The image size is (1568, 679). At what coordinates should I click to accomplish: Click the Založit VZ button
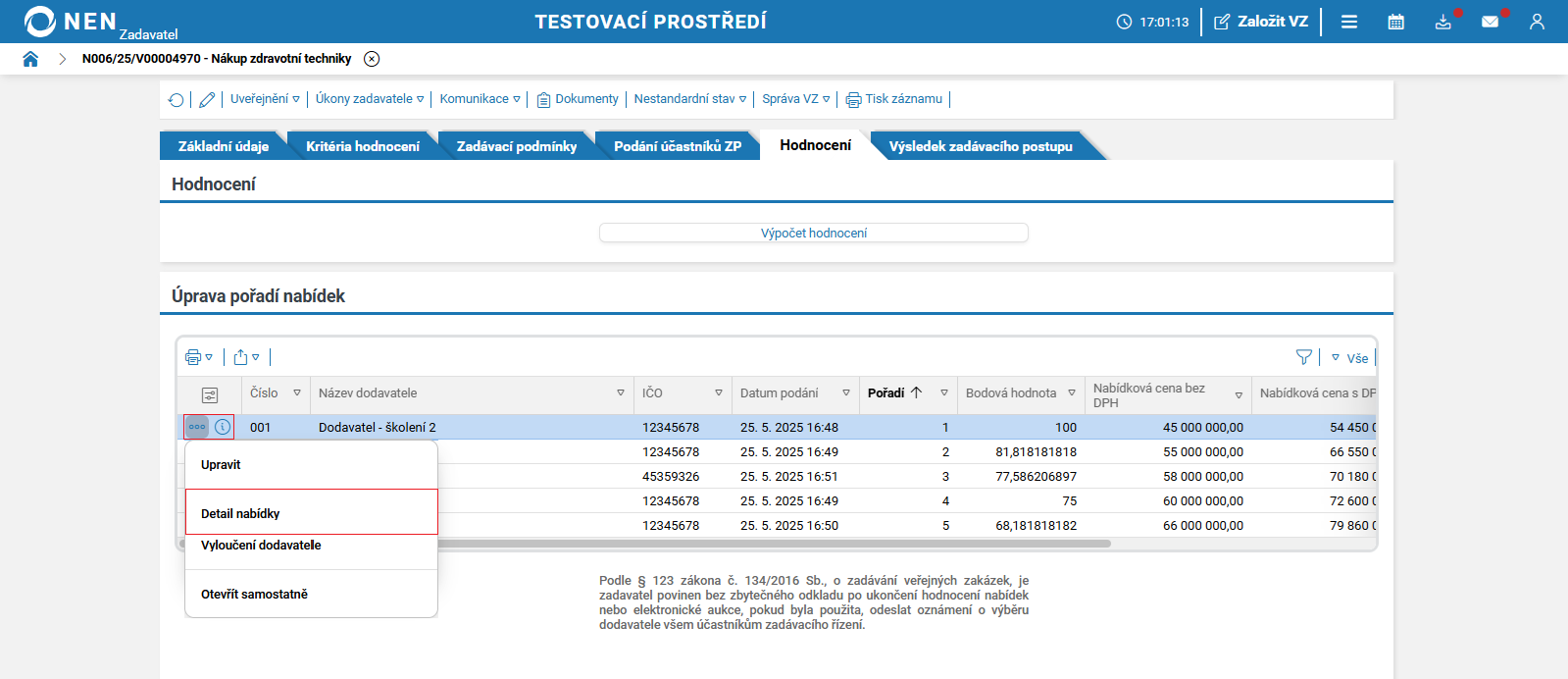pos(1261,22)
